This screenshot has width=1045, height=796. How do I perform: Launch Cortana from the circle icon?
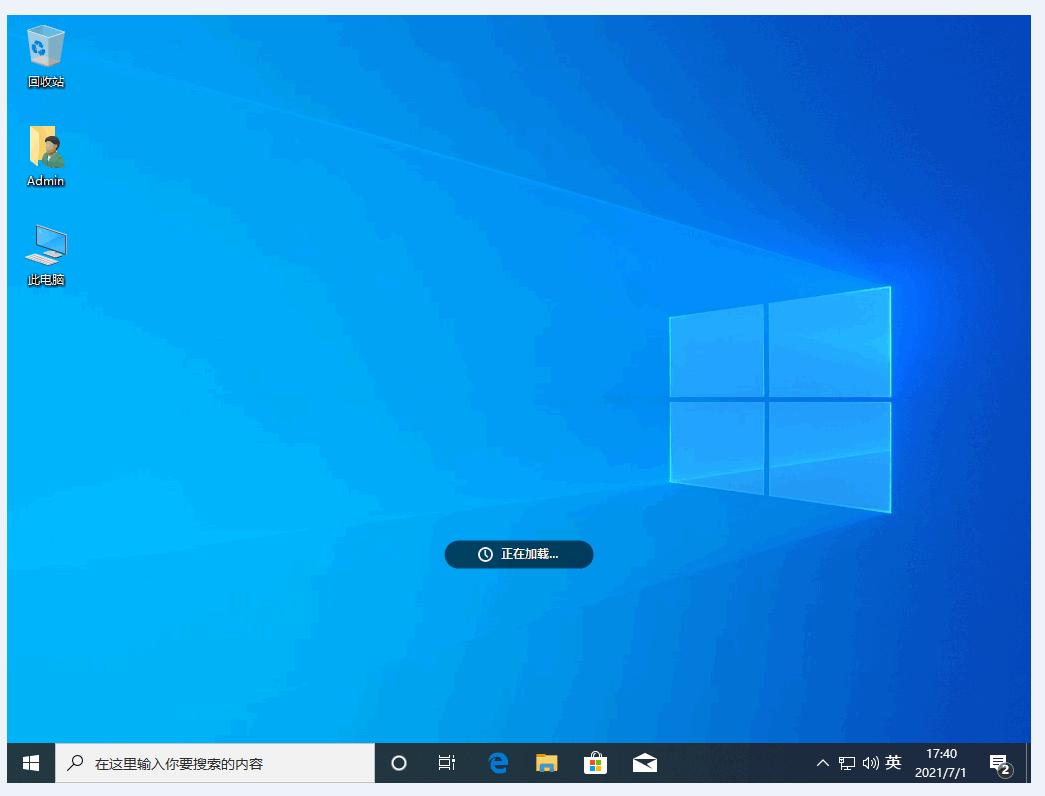[399, 763]
